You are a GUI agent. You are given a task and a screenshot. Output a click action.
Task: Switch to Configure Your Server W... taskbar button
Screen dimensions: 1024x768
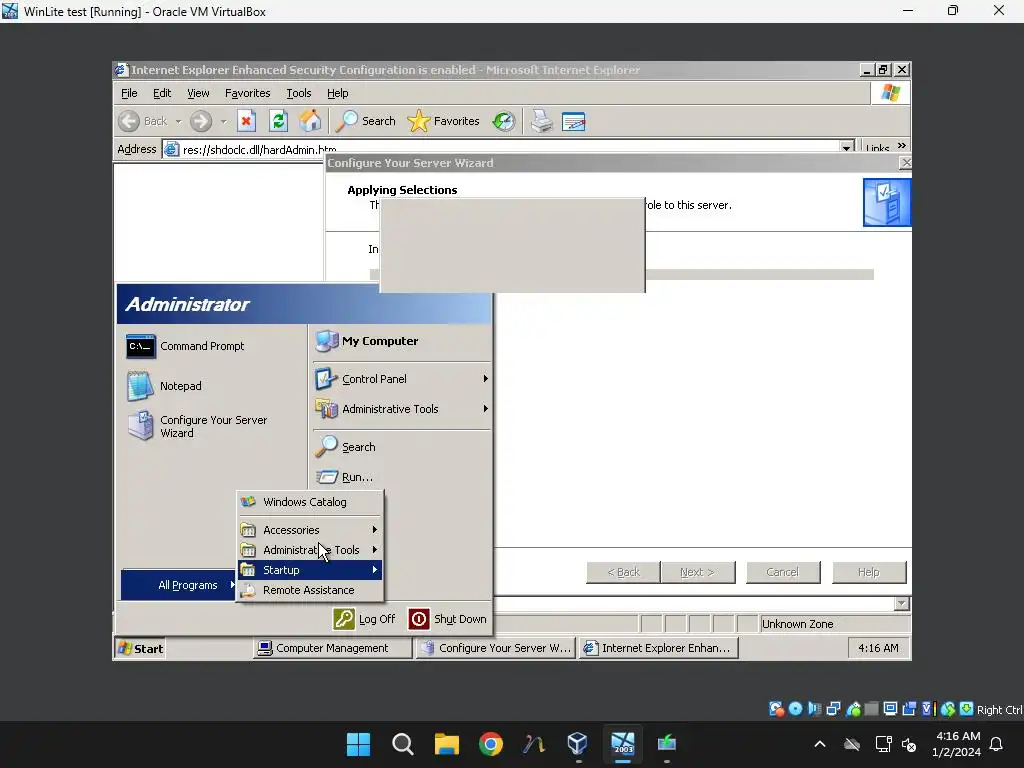point(496,648)
